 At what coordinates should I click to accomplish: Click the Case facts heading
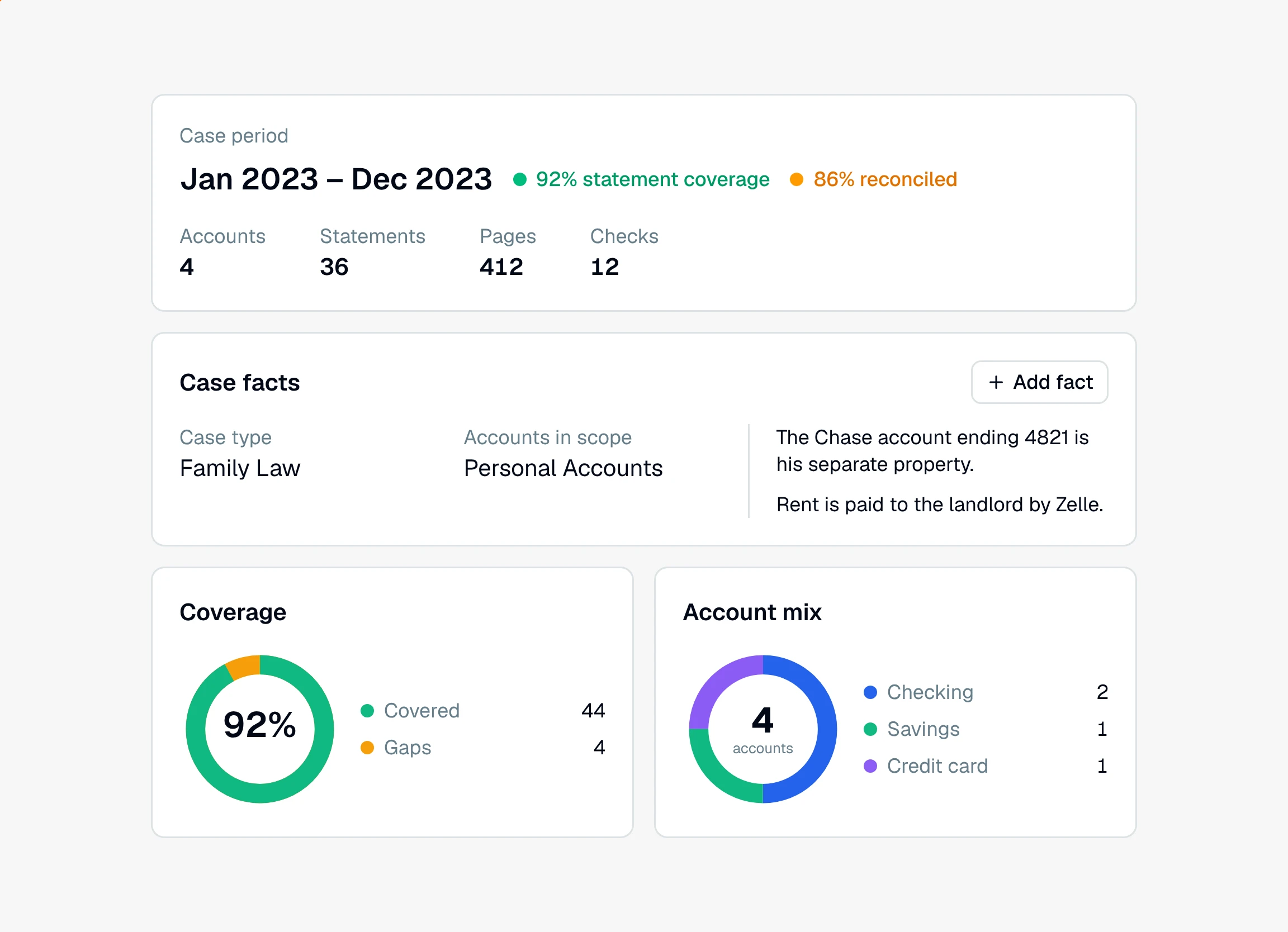coord(240,383)
